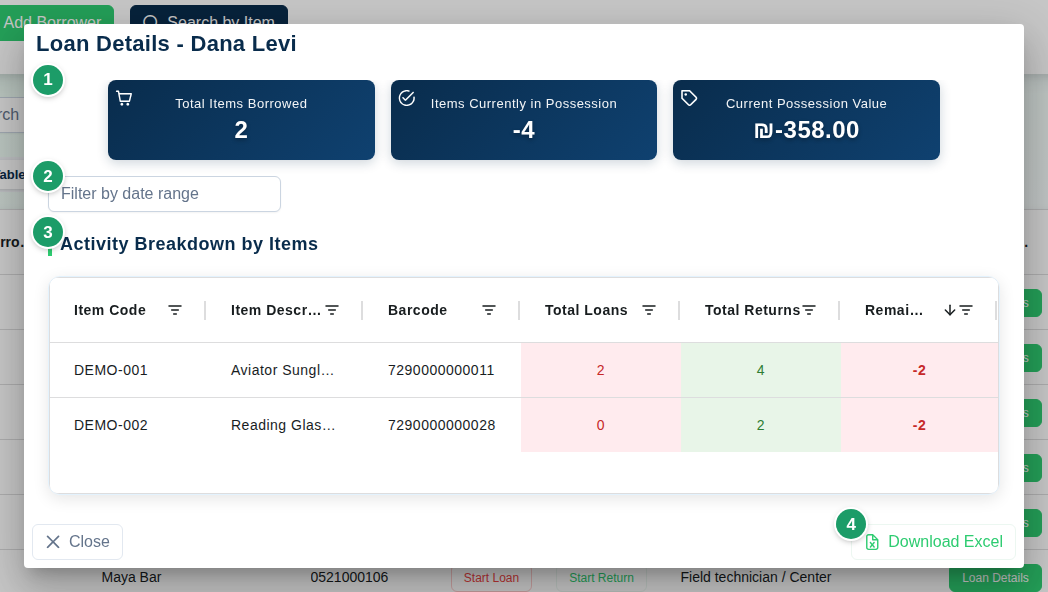Toggle descending sort arrow on Remaining column
Viewport: 1048px width, 592px height.
[950, 310]
